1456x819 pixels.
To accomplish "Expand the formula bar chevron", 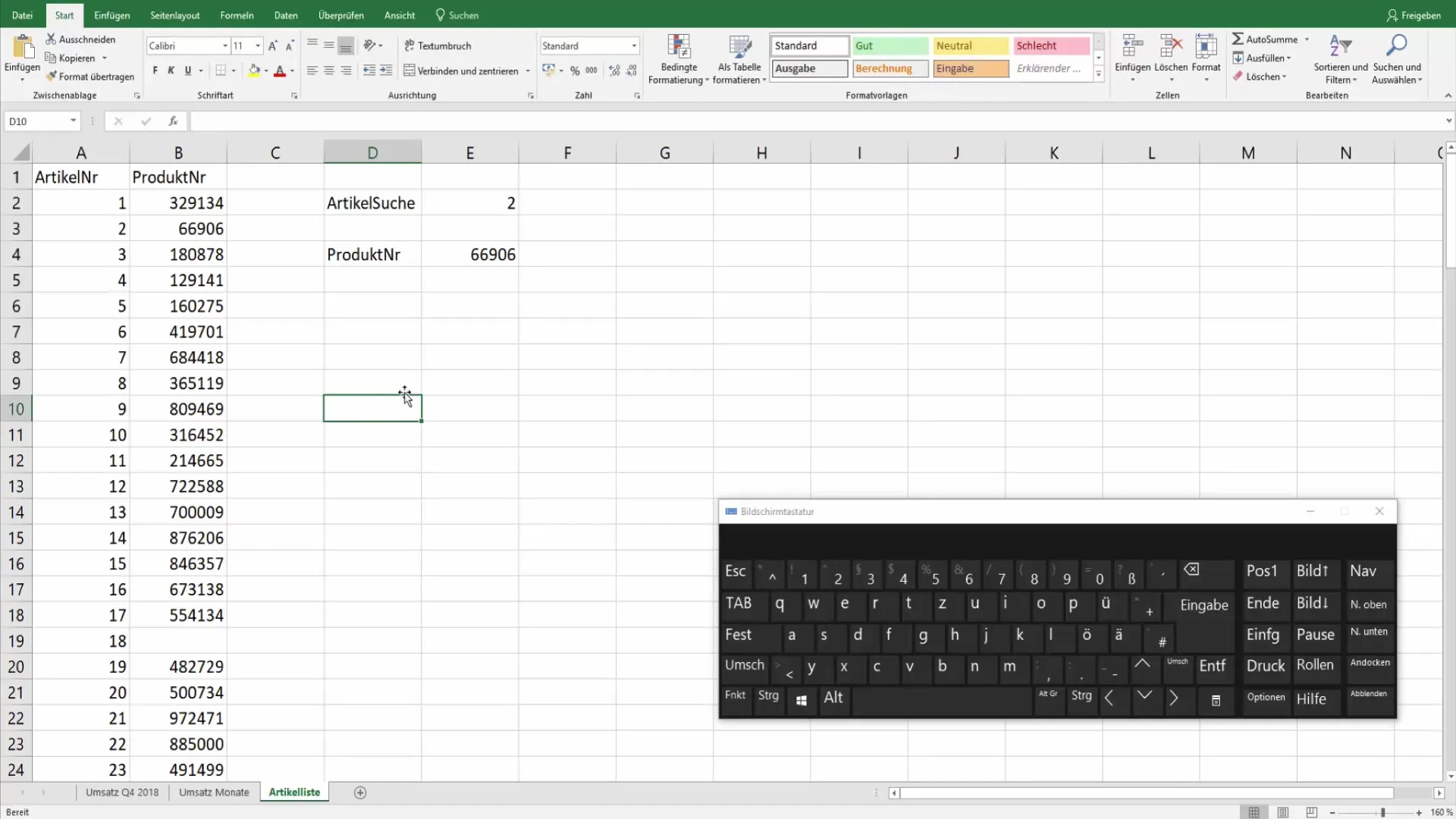I will [x=1448, y=121].
